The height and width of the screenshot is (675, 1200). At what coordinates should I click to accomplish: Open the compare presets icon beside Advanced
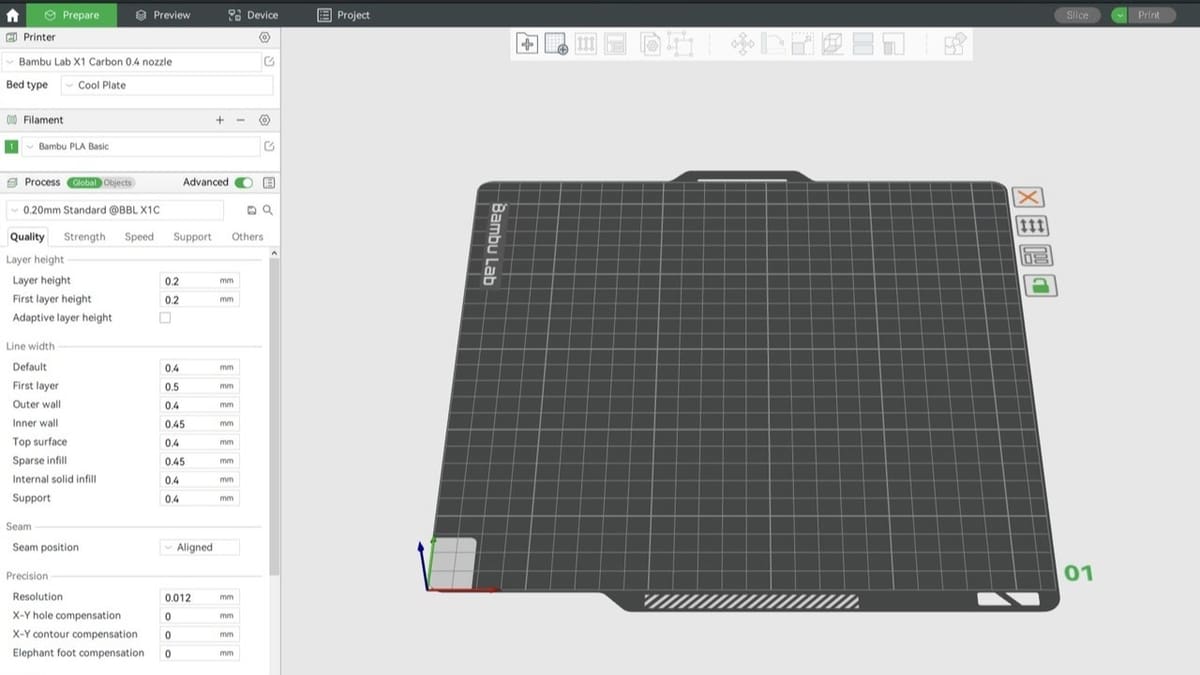(268, 183)
